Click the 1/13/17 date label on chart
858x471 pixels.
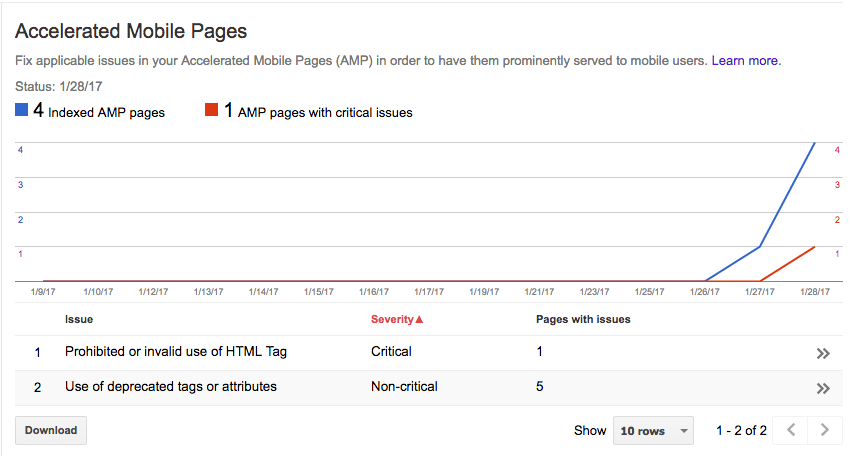pyautogui.click(x=208, y=292)
